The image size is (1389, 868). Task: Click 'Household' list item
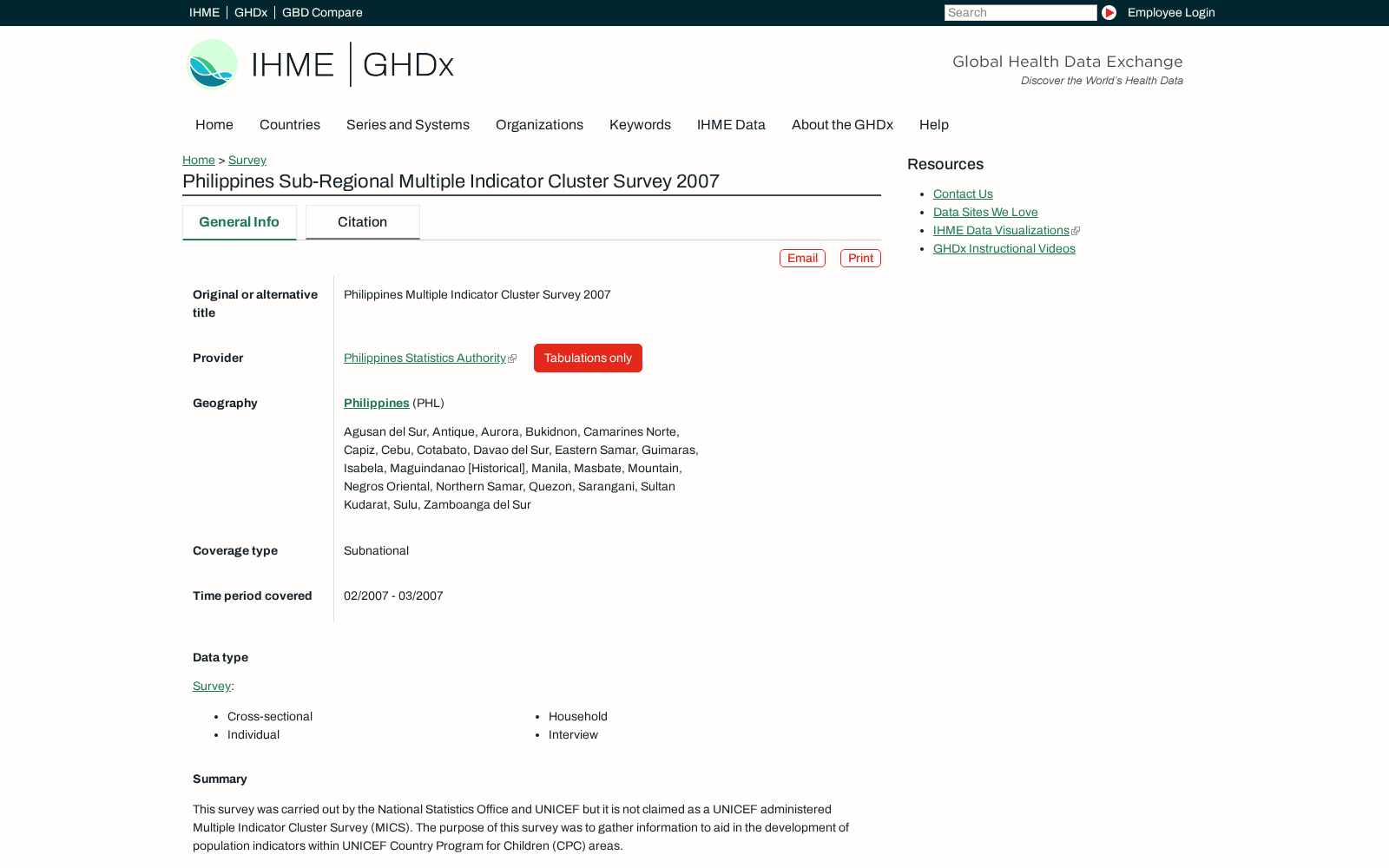[578, 717]
